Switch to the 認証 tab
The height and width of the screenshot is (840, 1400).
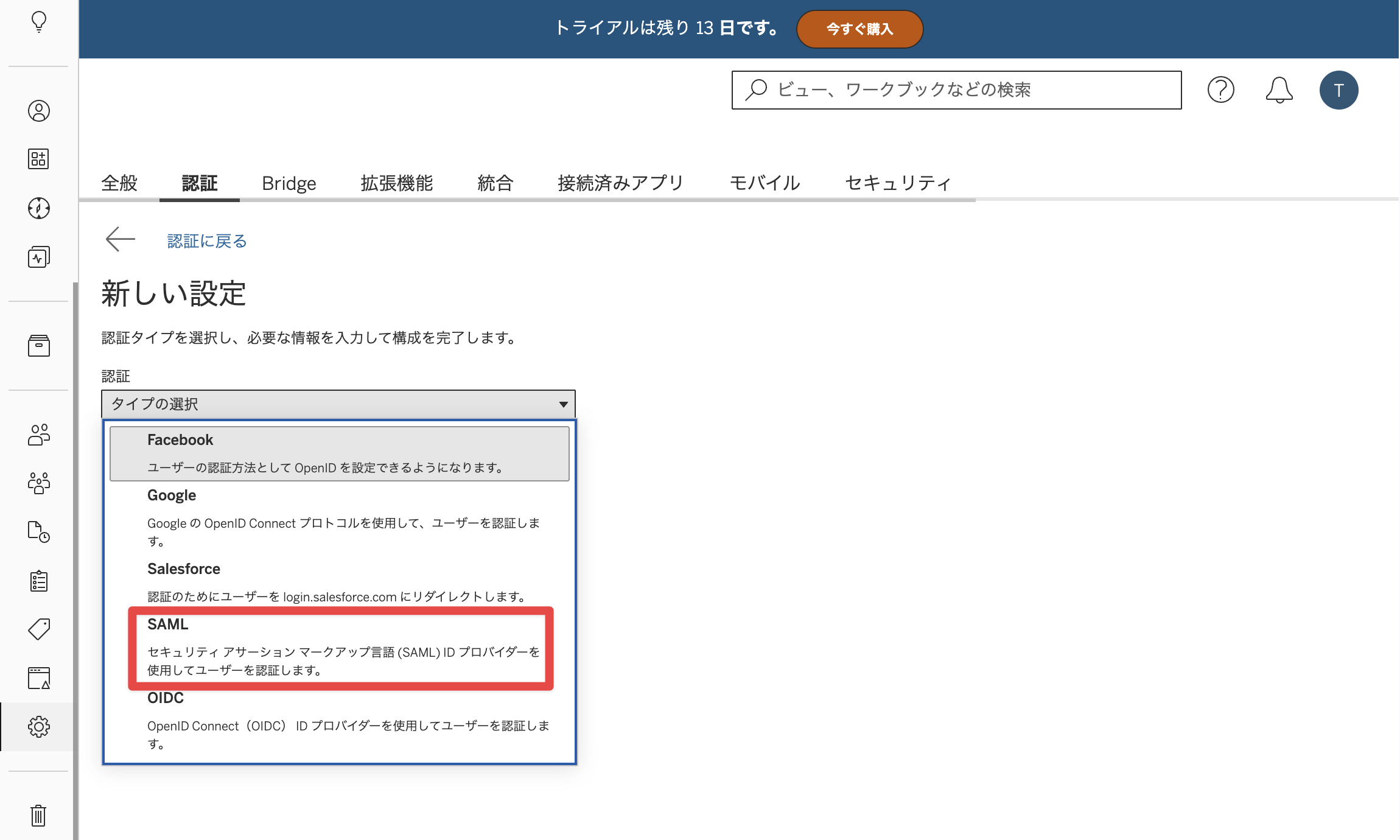[200, 183]
